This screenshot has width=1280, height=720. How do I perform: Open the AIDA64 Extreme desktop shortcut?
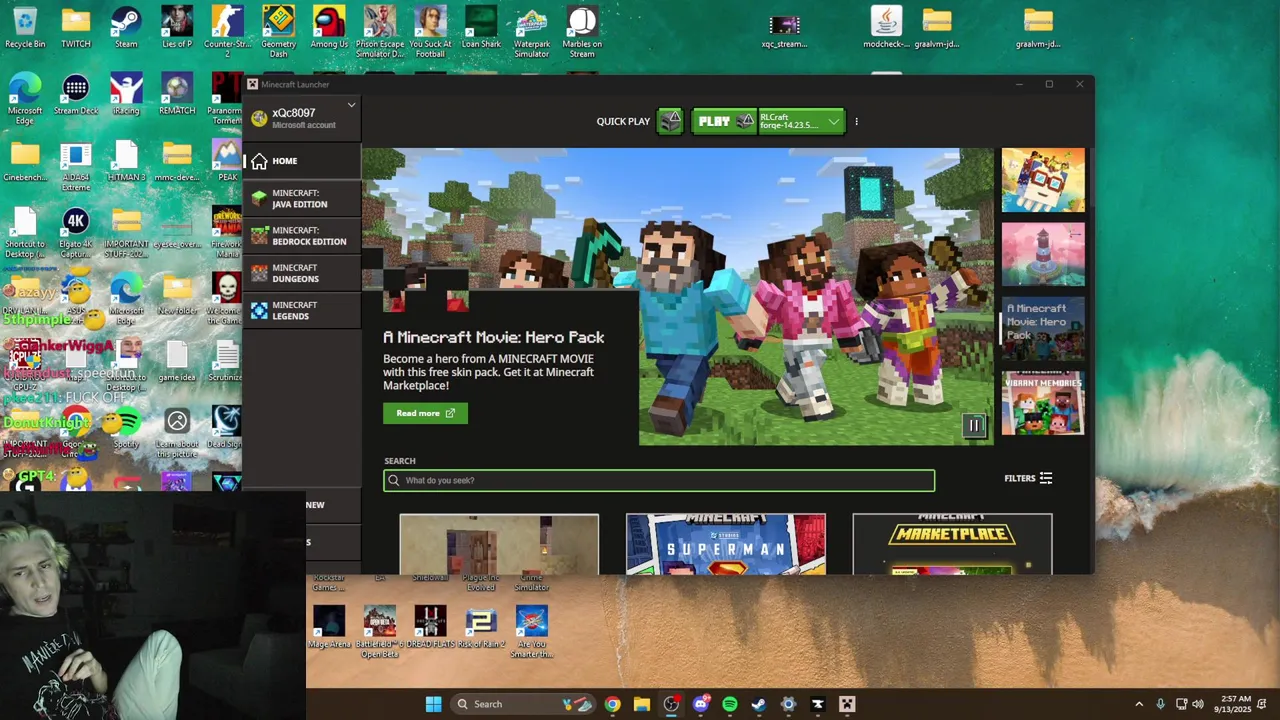76,166
